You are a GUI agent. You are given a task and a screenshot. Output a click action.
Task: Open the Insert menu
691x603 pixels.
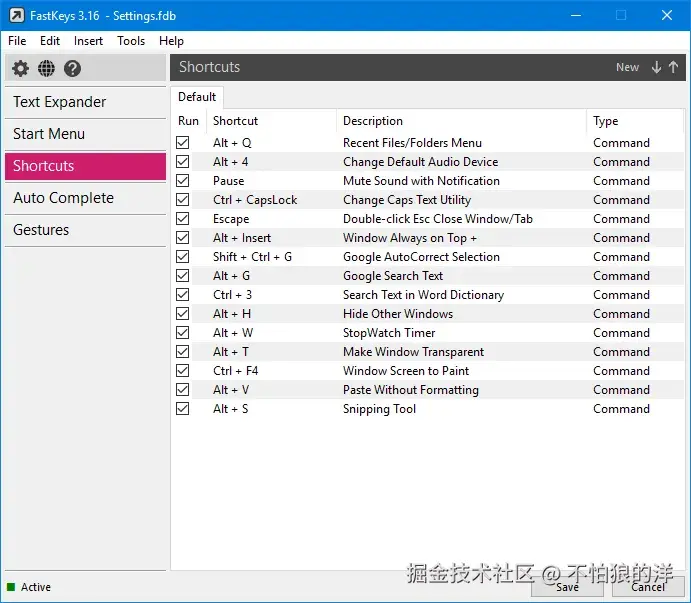pos(88,41)
